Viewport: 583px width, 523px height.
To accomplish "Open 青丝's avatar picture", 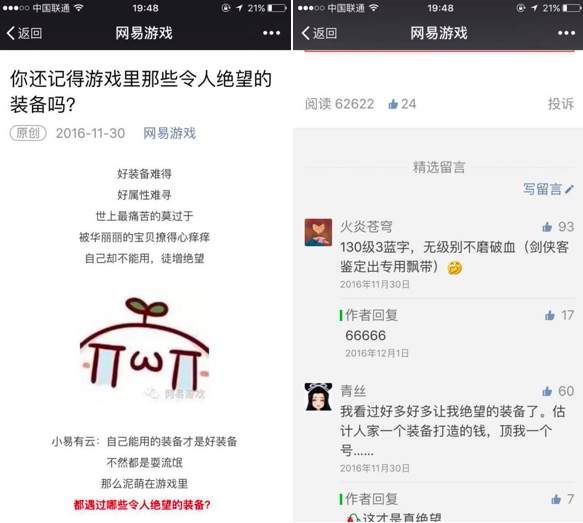I will click(318, 397).
